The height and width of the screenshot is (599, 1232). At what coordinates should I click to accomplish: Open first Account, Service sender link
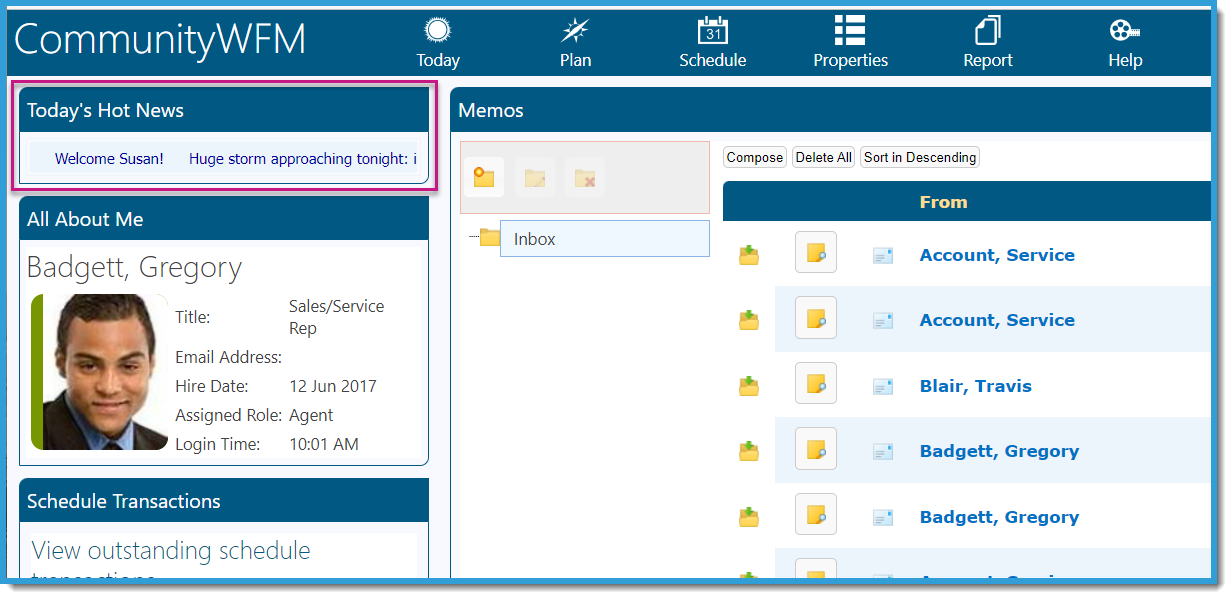997,255
